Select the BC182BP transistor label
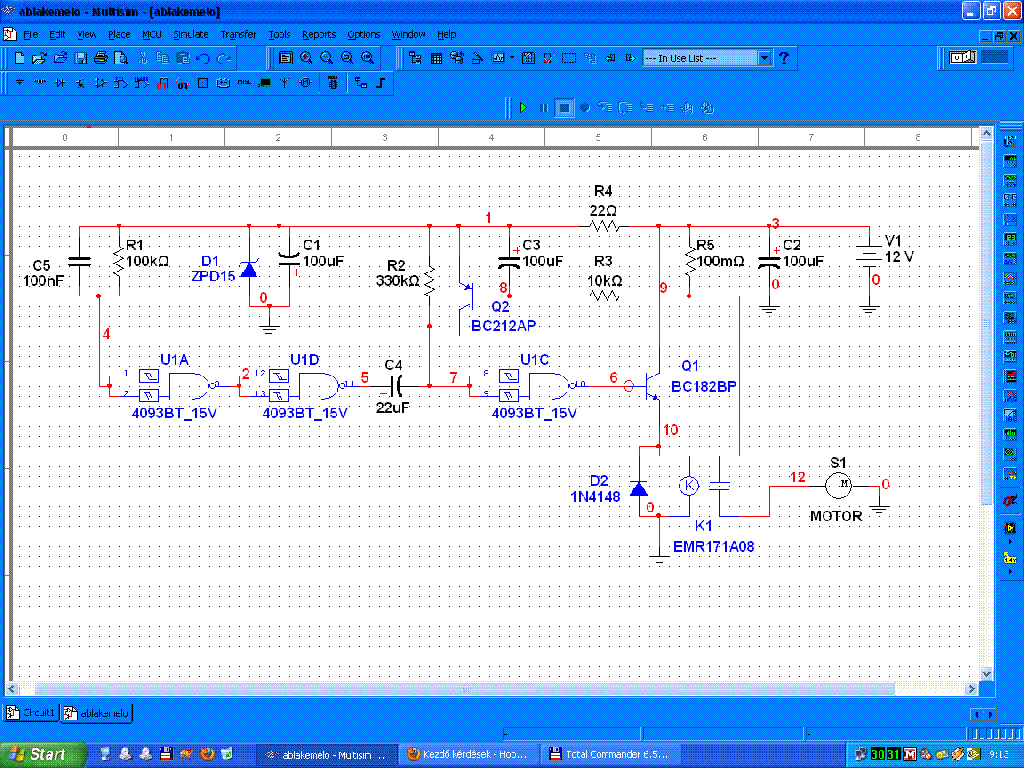The height and width of the screenshot is (768, 1024). pyautogui.click(x=703, y=387)
